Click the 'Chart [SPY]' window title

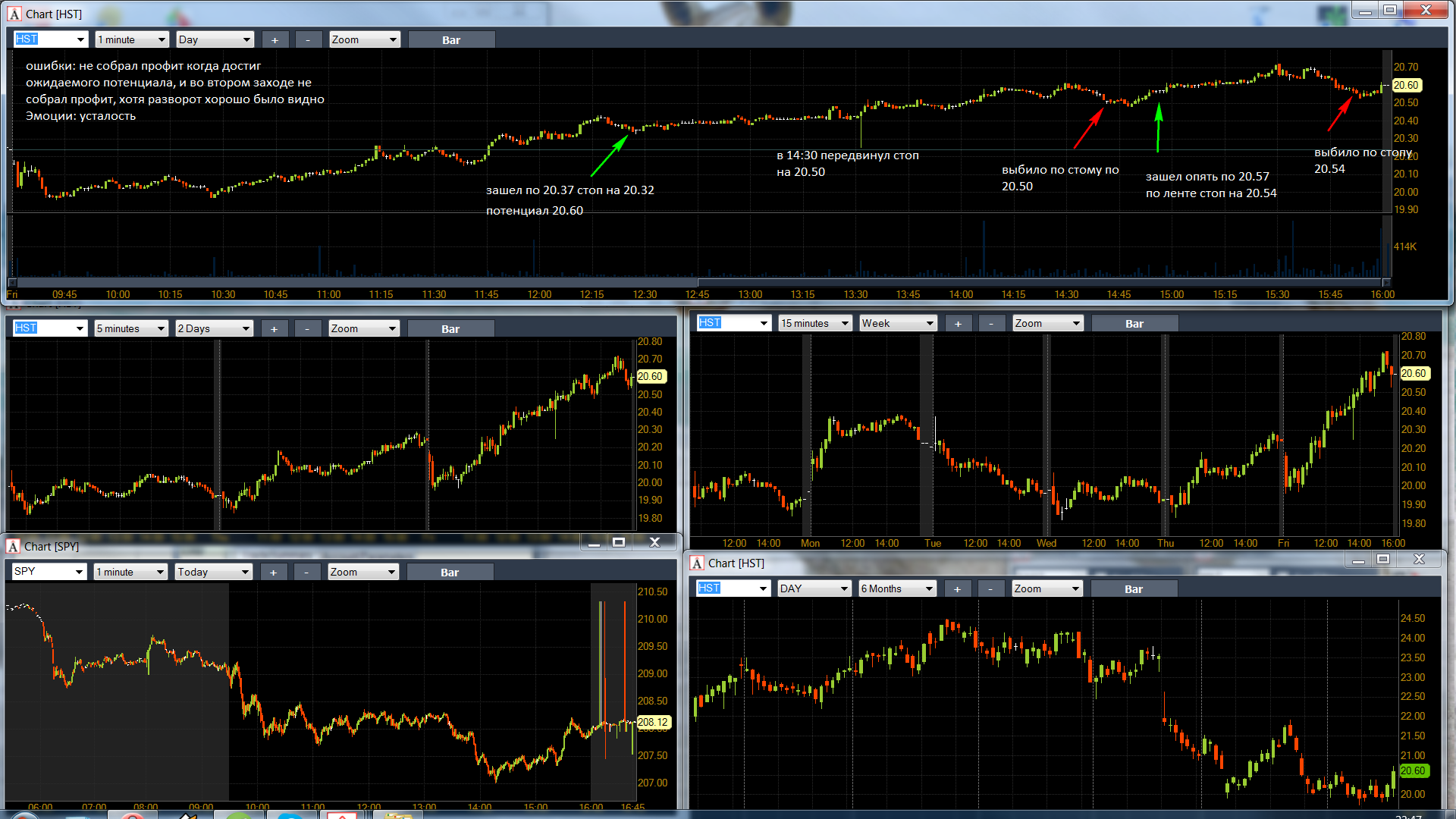[52, 547]
